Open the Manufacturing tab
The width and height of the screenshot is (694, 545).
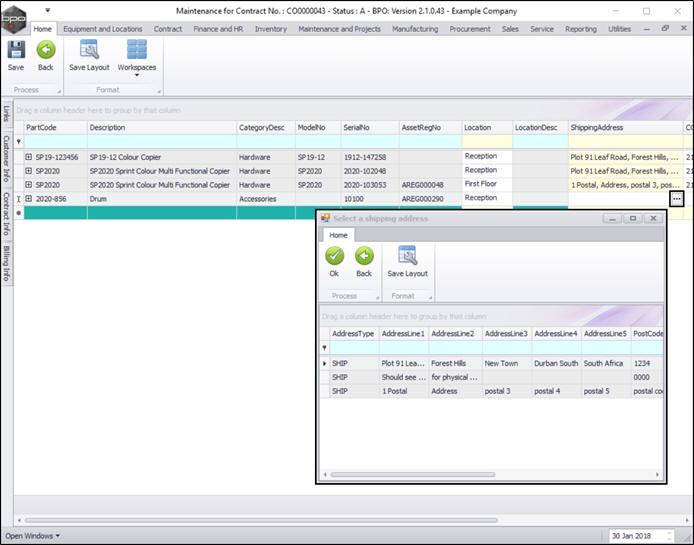click(415, 29)
